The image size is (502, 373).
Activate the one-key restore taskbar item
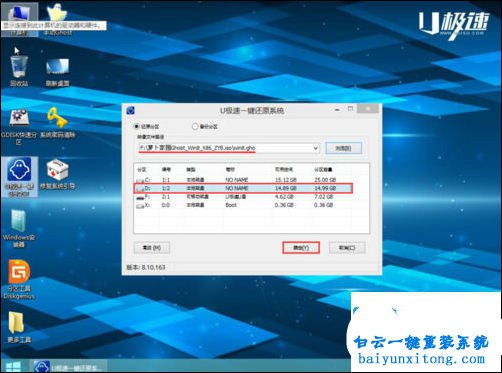69,366
